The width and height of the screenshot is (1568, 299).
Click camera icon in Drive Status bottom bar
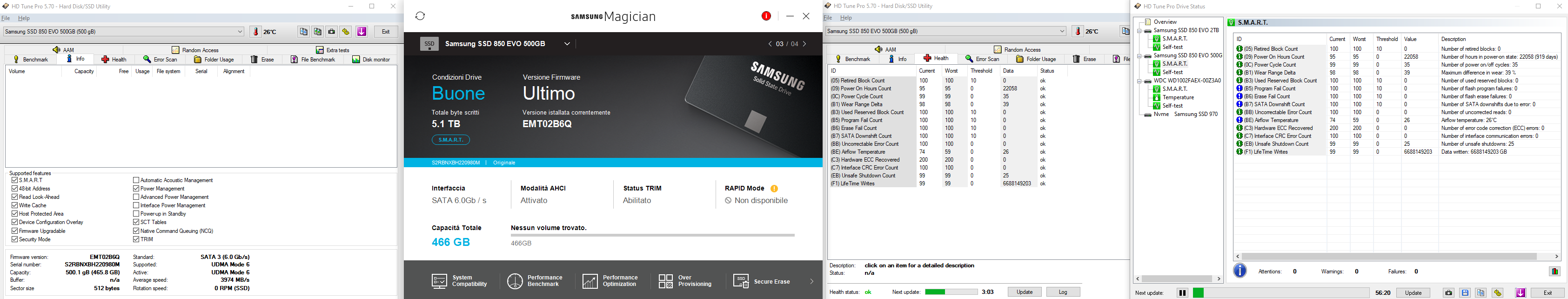click(1449, 293)
